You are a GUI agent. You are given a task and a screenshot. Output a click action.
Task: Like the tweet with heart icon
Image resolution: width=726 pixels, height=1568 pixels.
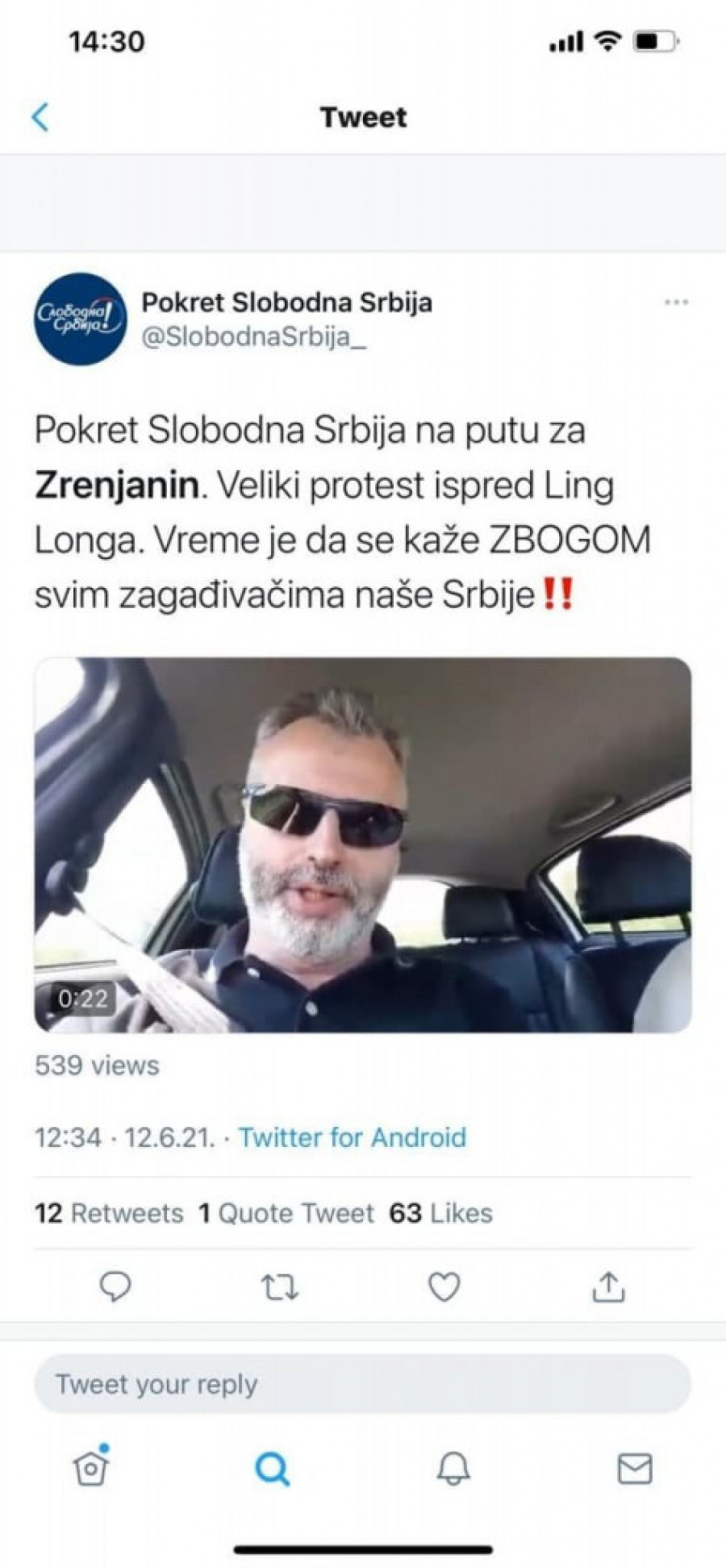point(444,1287)
